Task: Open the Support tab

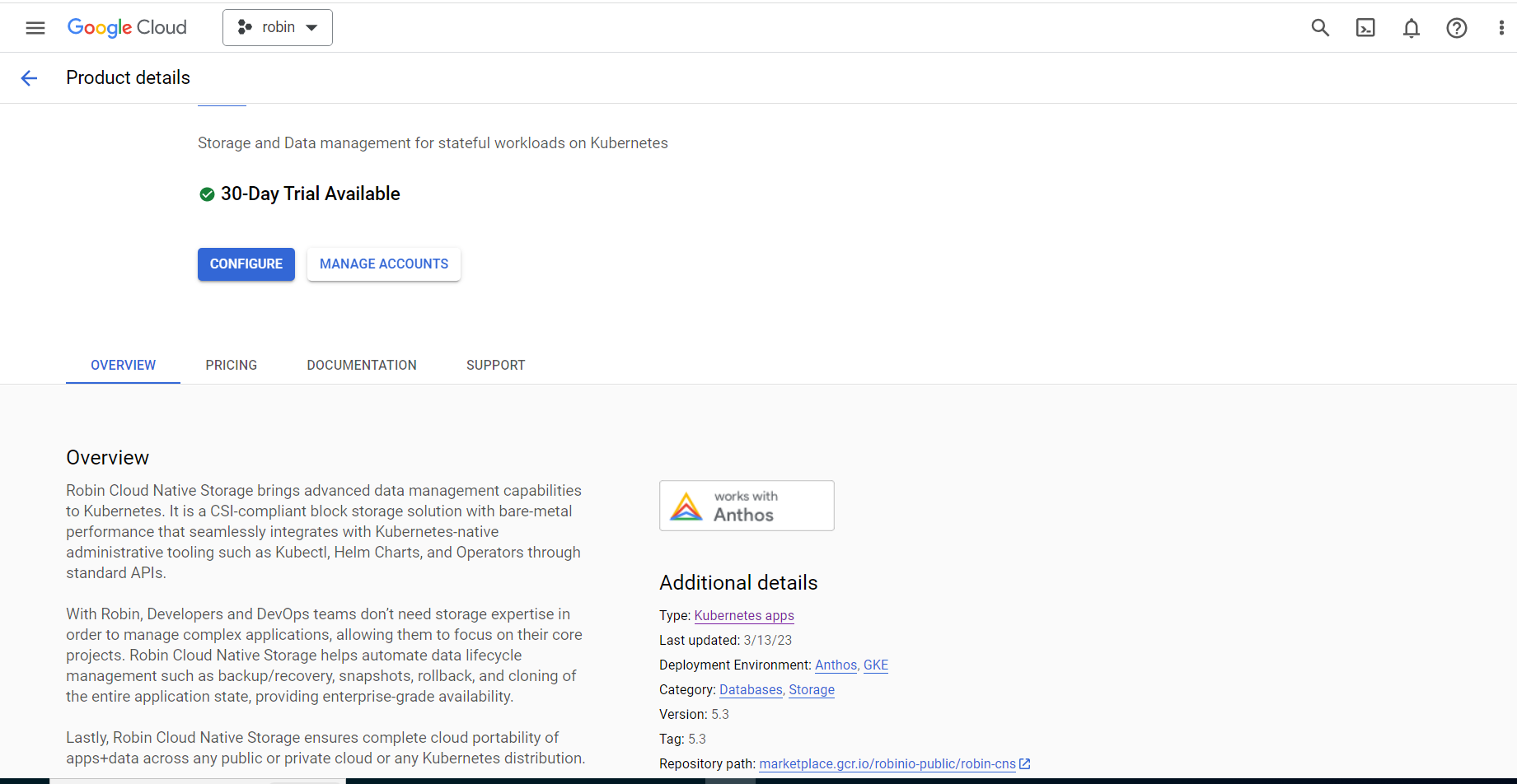Action: pyautogui.click(x=495, y=365)
